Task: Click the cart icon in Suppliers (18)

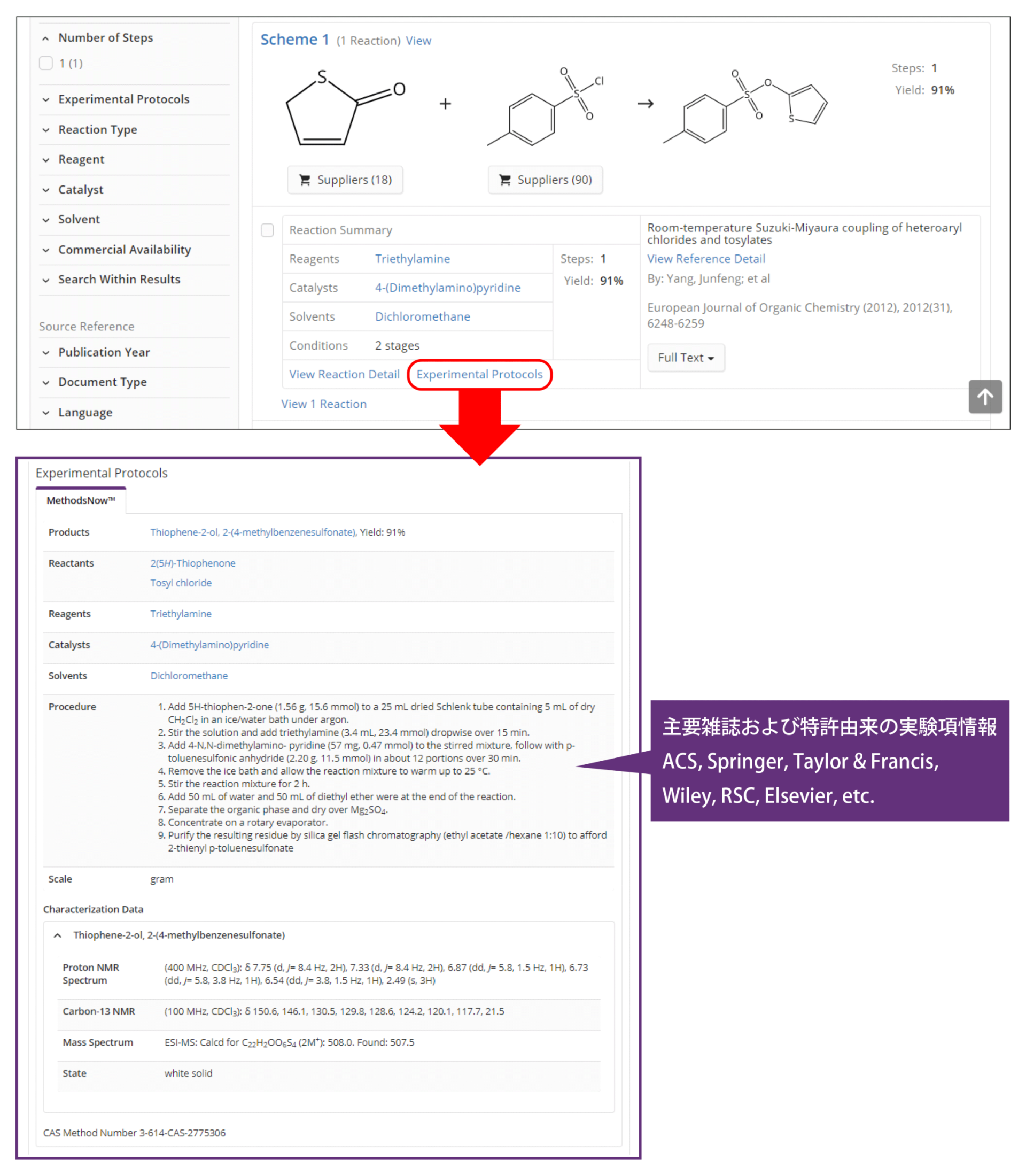Action: [305, 180]
